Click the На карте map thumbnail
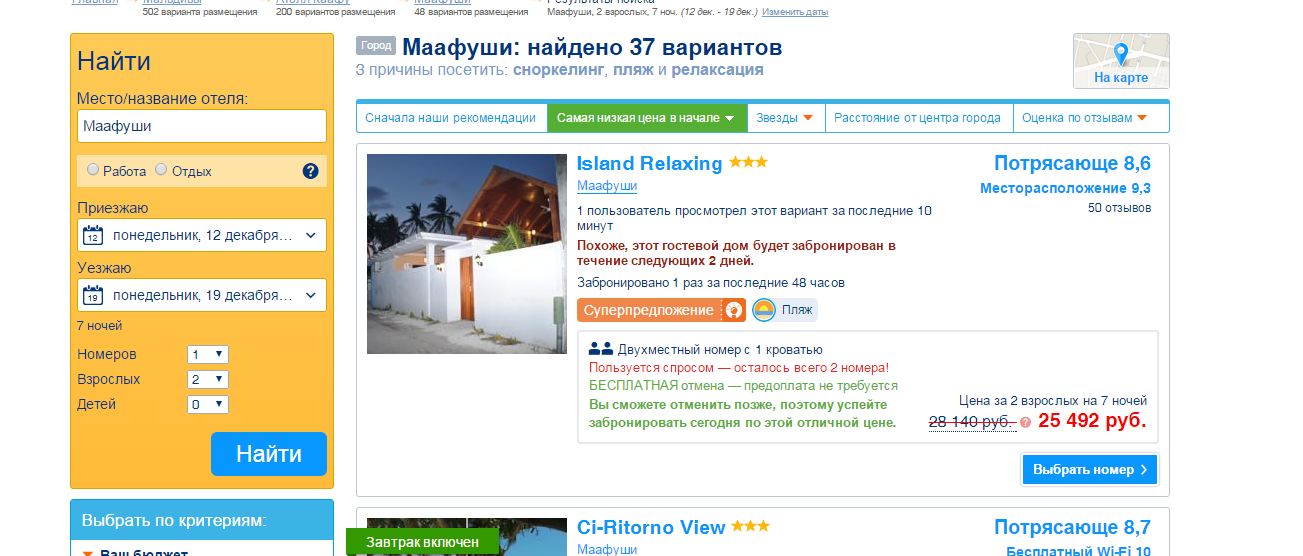 click(x=1121, y=61)
